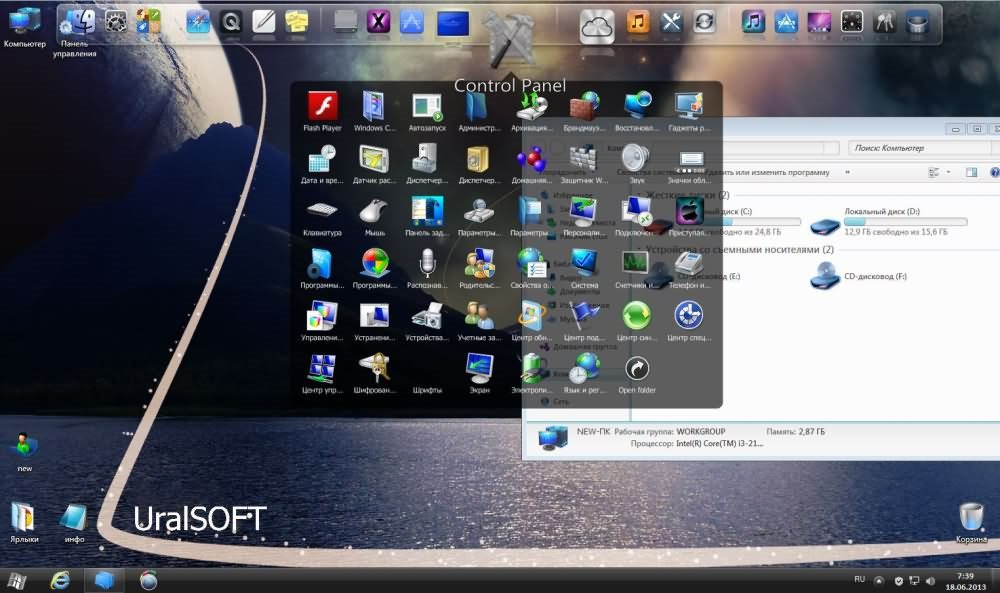1000x593 pixels.
Task: Open the Экран display settings icon
Action: pyautogui.click(x=479, y=369)
